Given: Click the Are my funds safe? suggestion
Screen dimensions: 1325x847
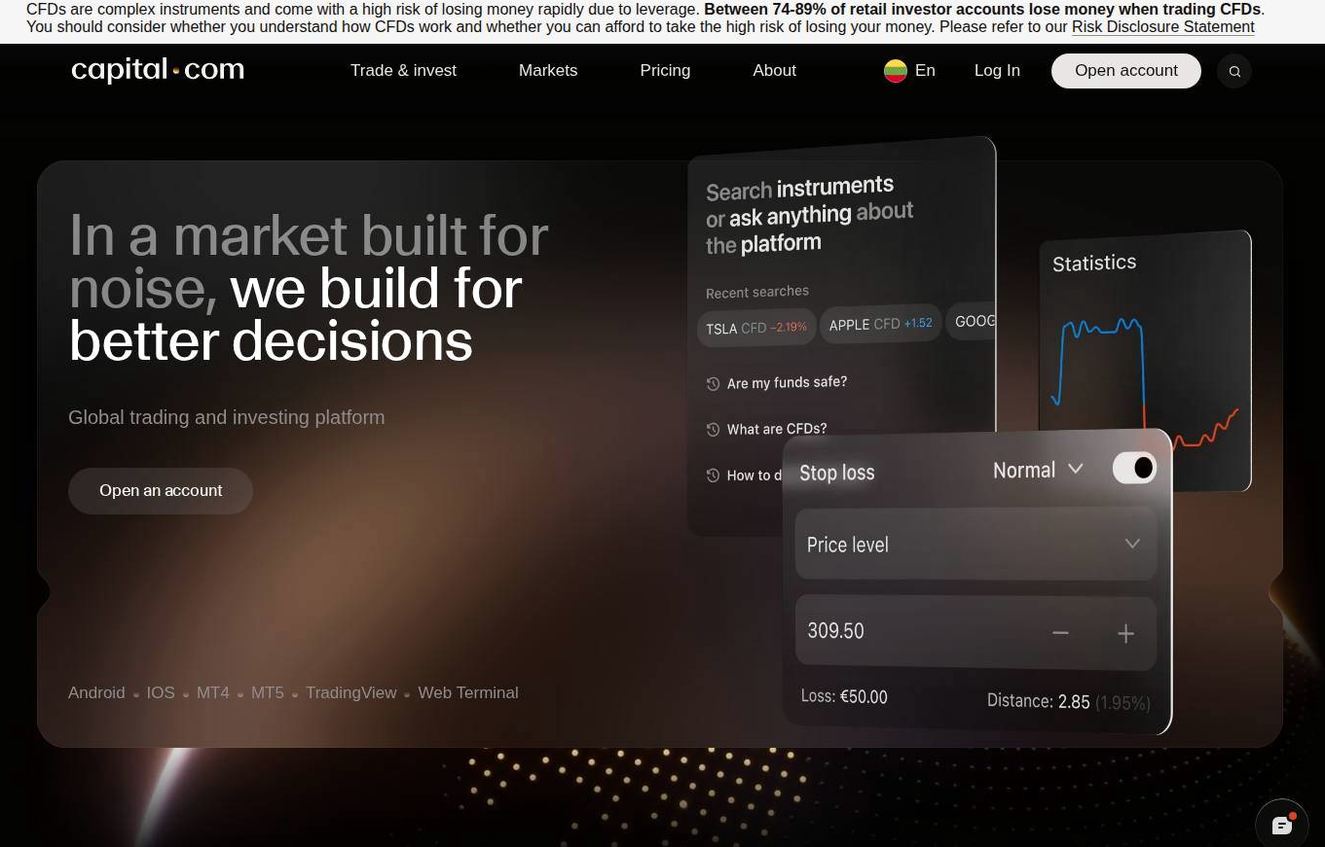Looking at the screenshot, I should pyautogui.click(x=787, y=382).
